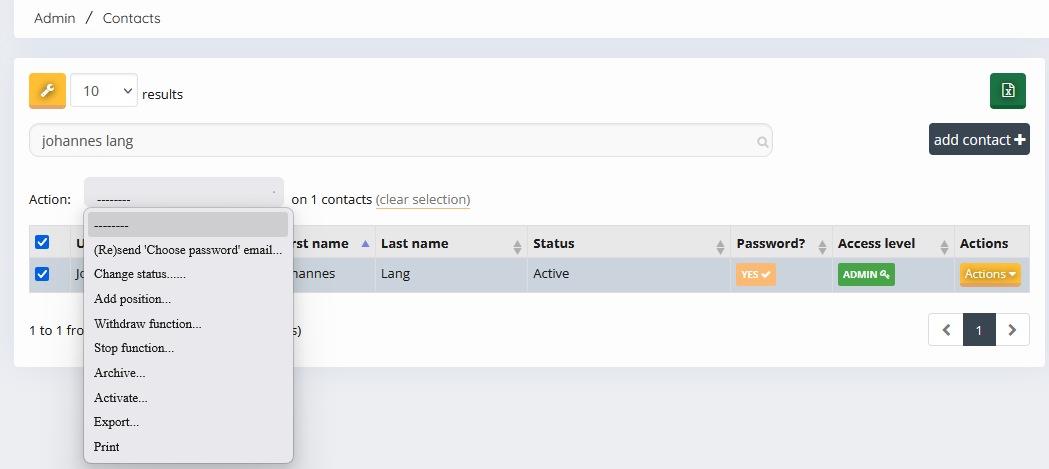Image resolution: width=1049 pixels, height=469 pixels.
Task: Sort by the Last name column arrows
Action: pos(517,245)
